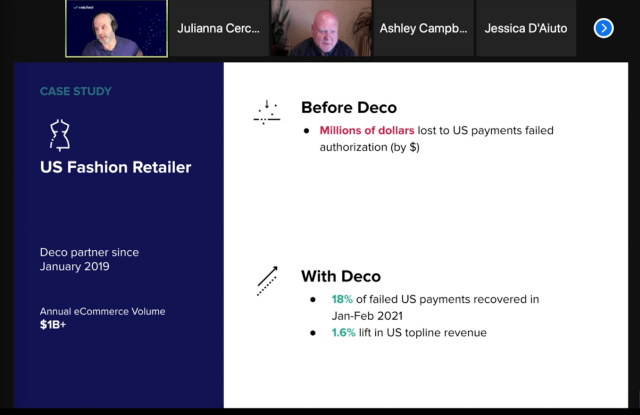Select Jessica D'Aiuto participant tile
The height and width of the screenshot is (415, 640).
coord(526,28)
